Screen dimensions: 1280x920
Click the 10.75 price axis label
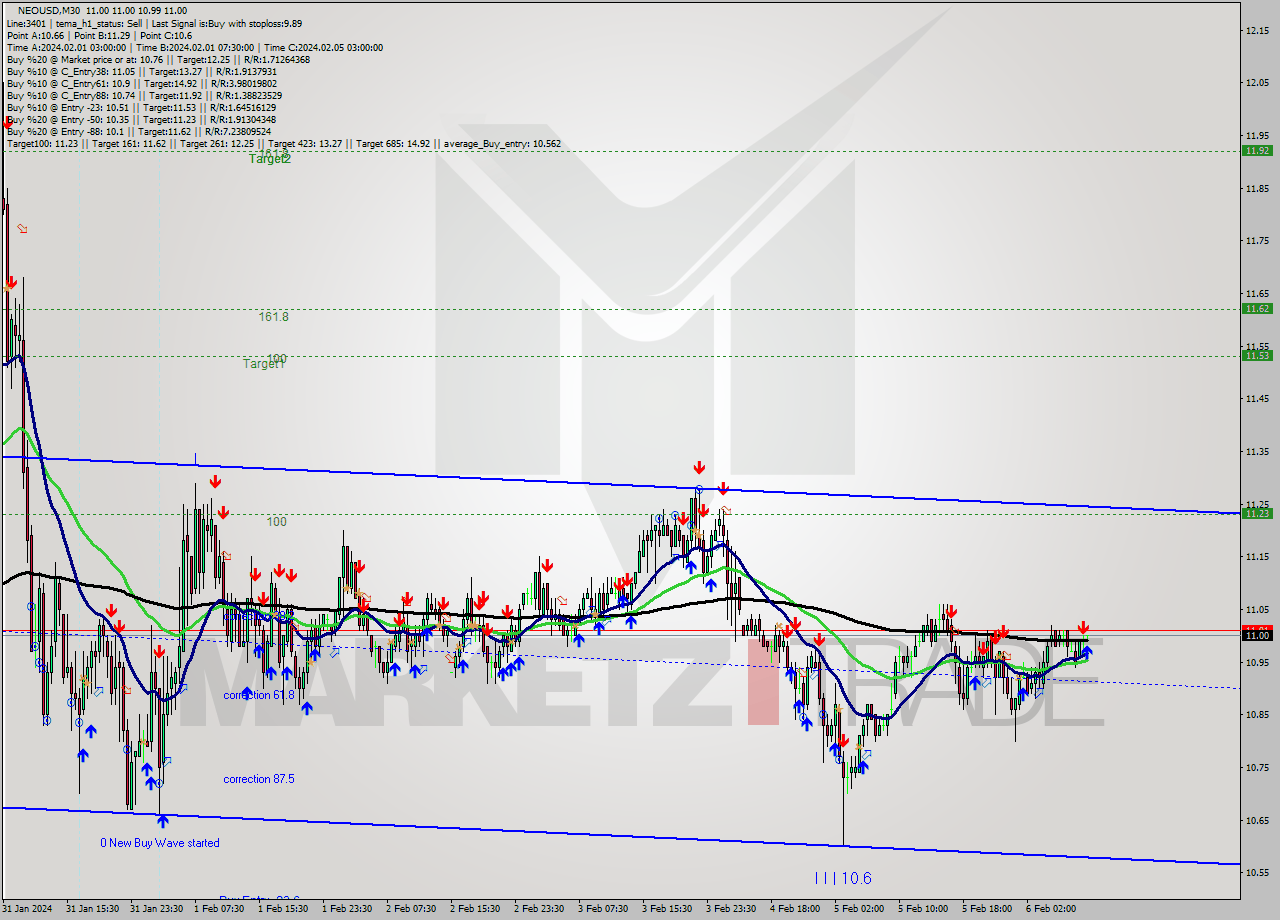point(1258,768)
